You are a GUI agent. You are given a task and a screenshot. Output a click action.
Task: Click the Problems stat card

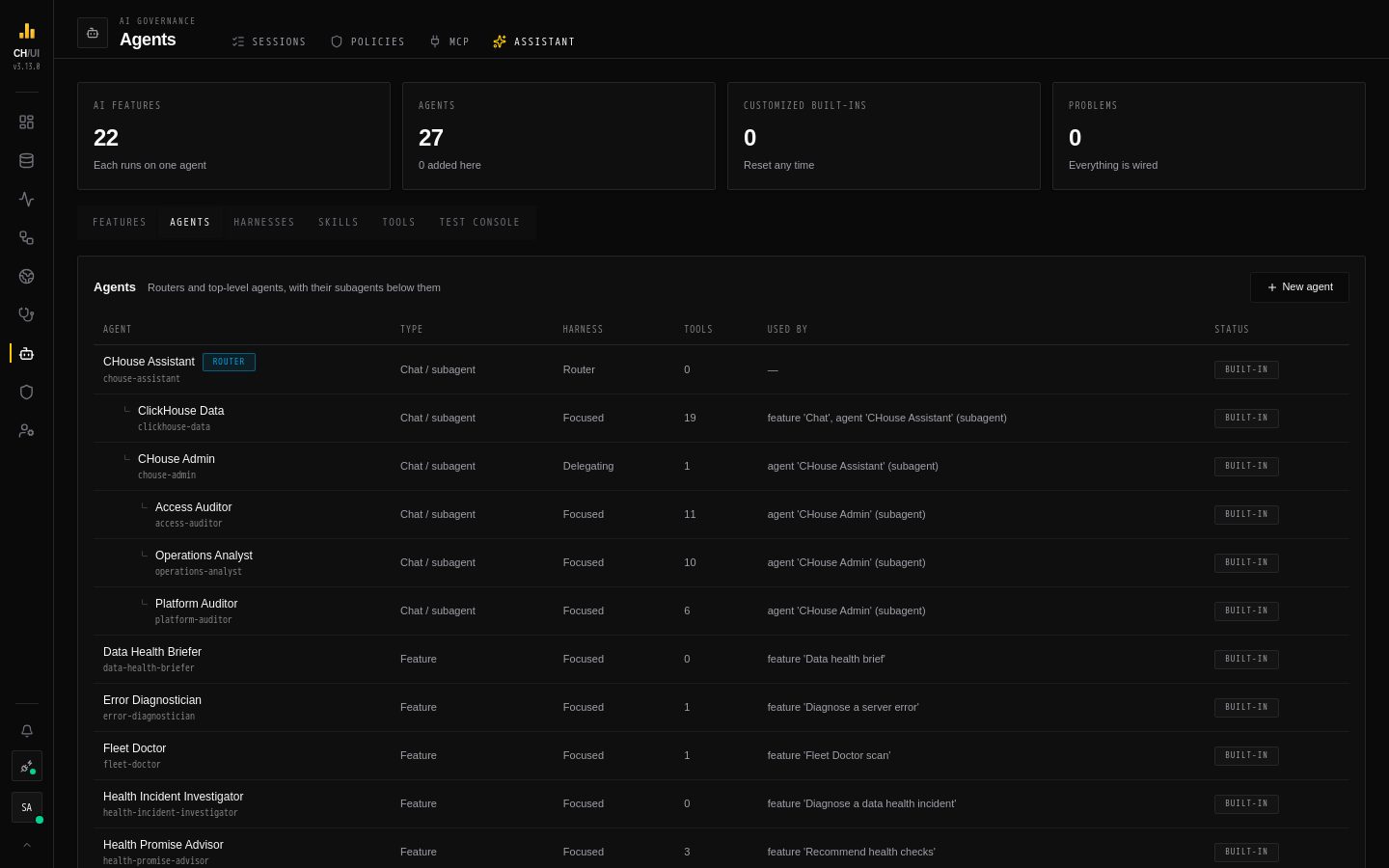pos(1209,136)
